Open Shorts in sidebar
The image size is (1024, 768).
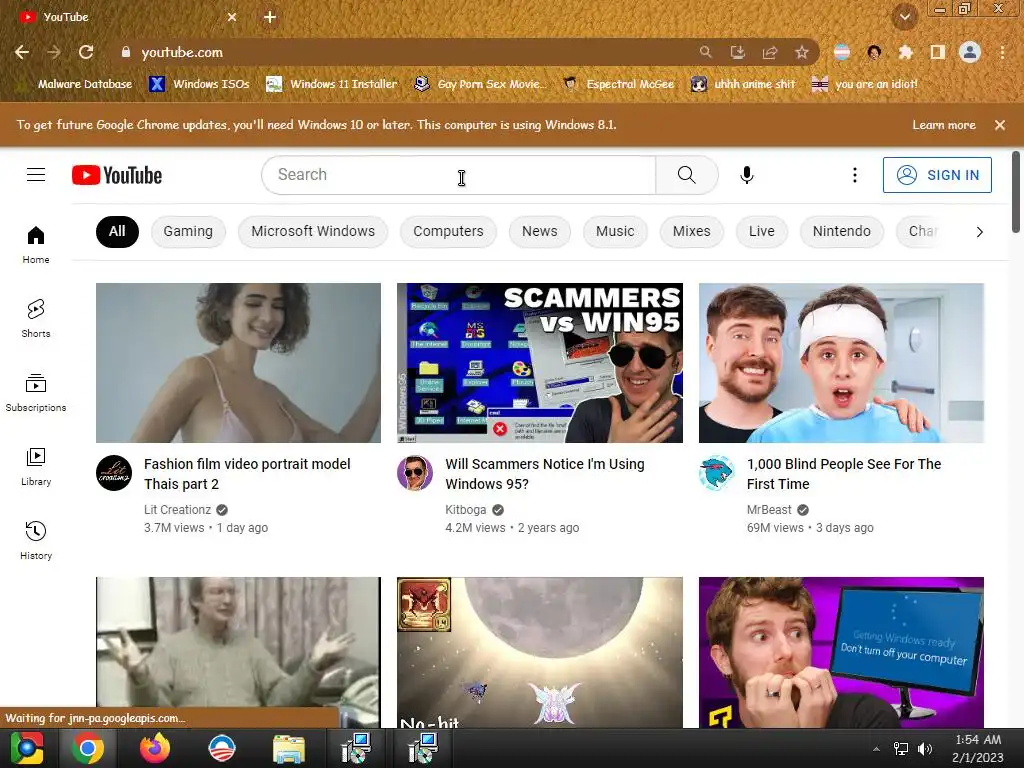36,319
